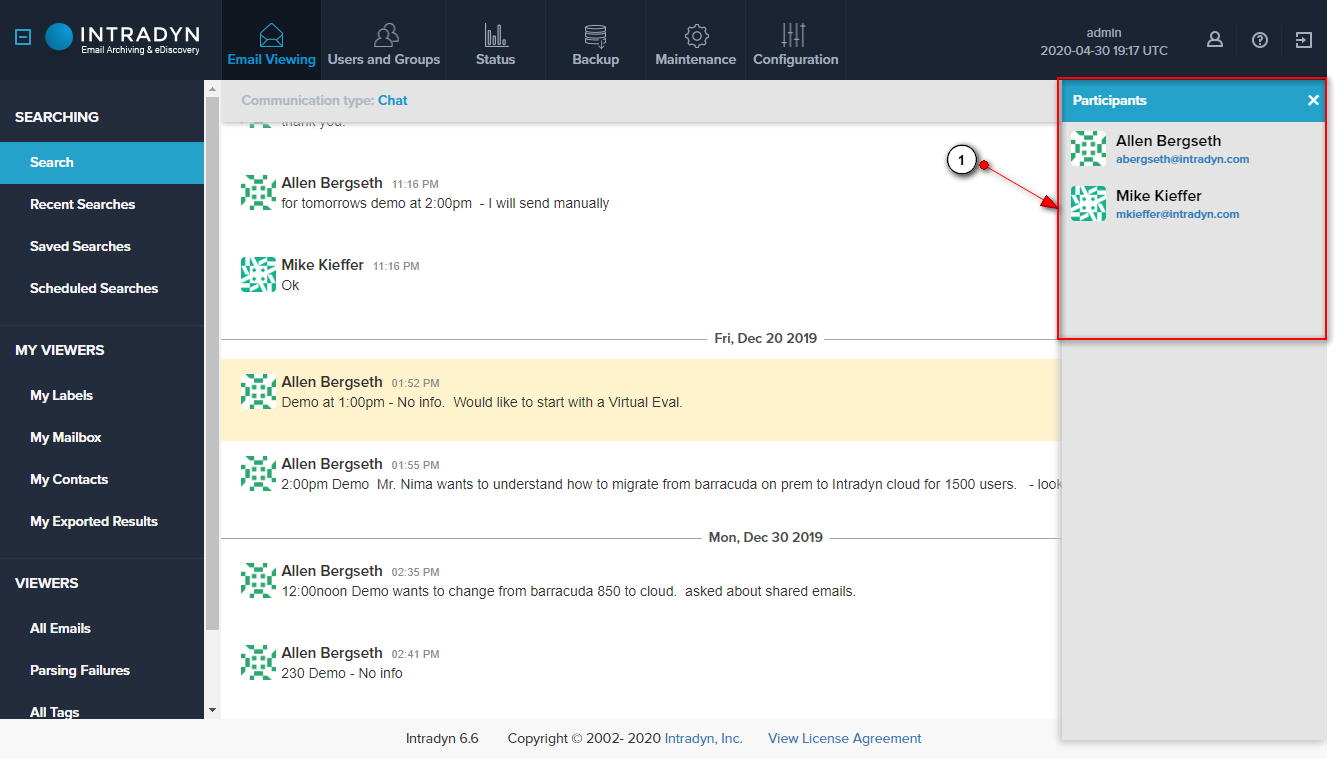
Task: Open Scheduled Searches
Action: point(102,288)
